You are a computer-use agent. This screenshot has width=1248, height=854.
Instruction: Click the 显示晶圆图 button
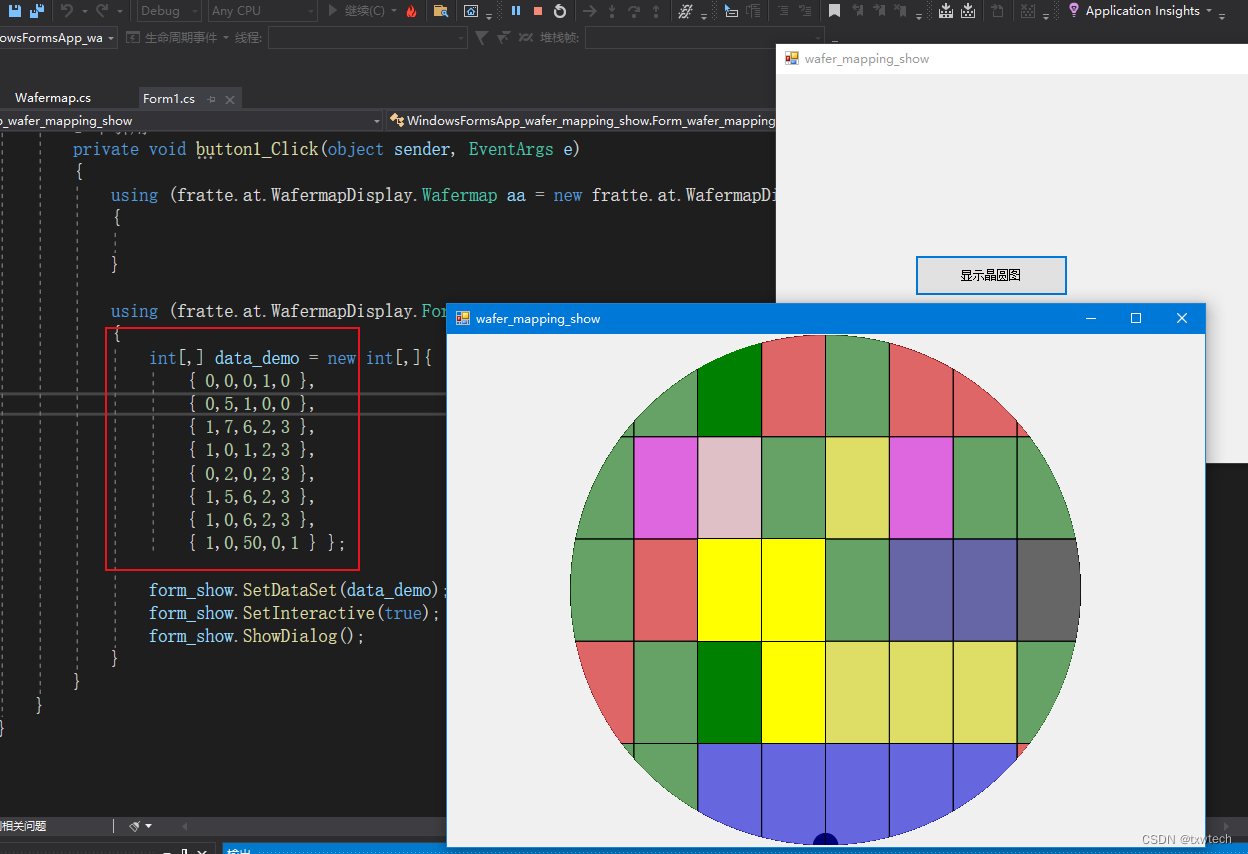[990, 275]
